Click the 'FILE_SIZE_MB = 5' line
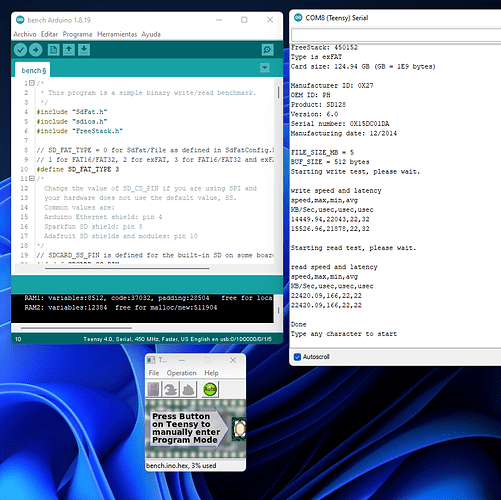 click(x=322, y=152)
